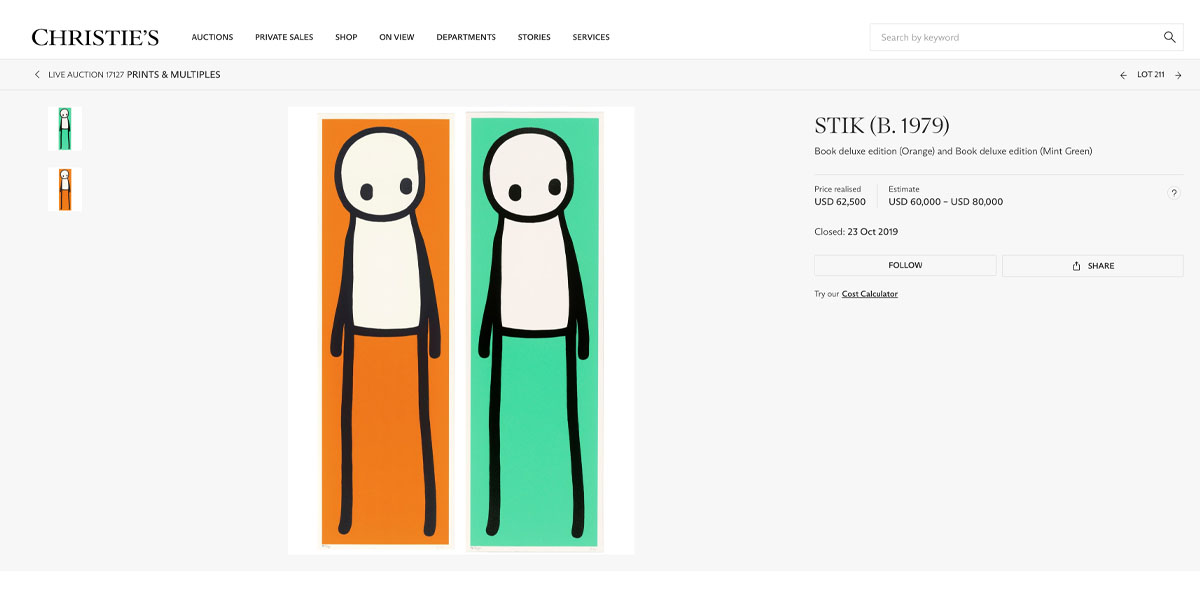Open the Shop section

[x=346, y=37]
